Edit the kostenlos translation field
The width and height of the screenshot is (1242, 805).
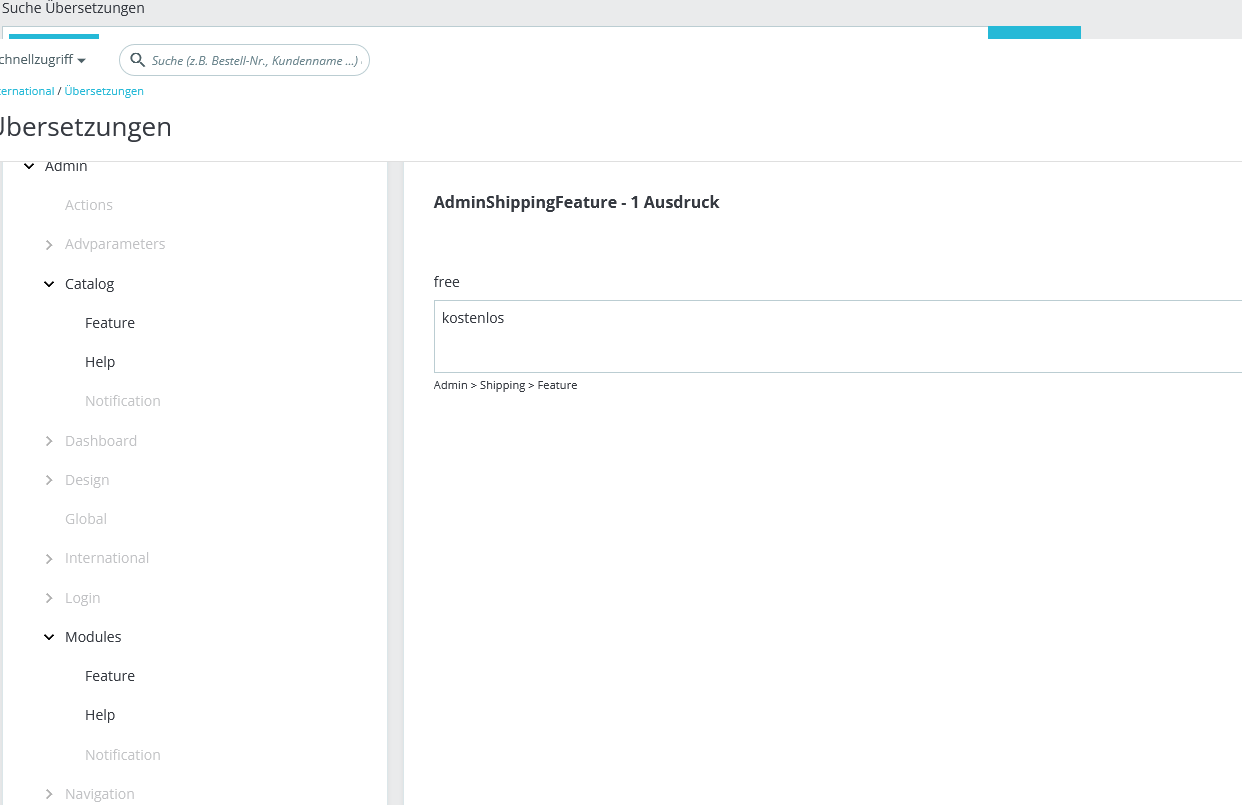(x=838, y=336)
